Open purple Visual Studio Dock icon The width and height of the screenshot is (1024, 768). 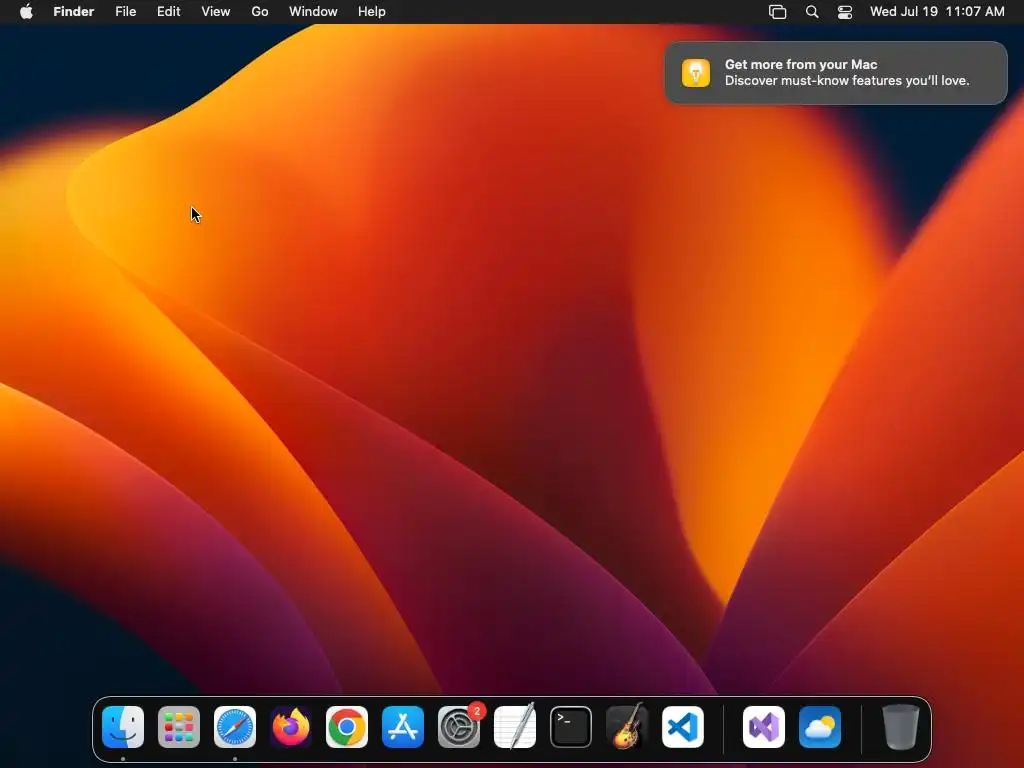pyautogui.click(x=764, y=727)
